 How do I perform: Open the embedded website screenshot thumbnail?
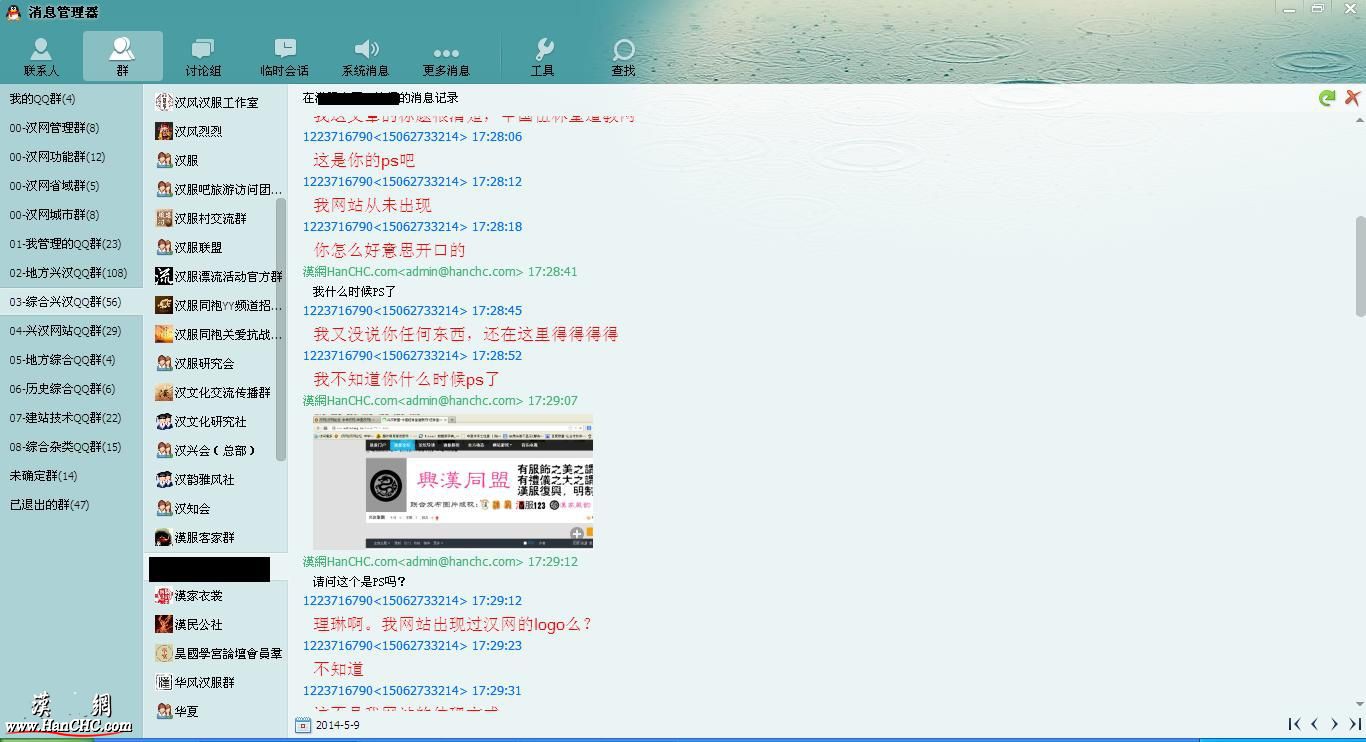pyautogui.click(x=452, y=481)
